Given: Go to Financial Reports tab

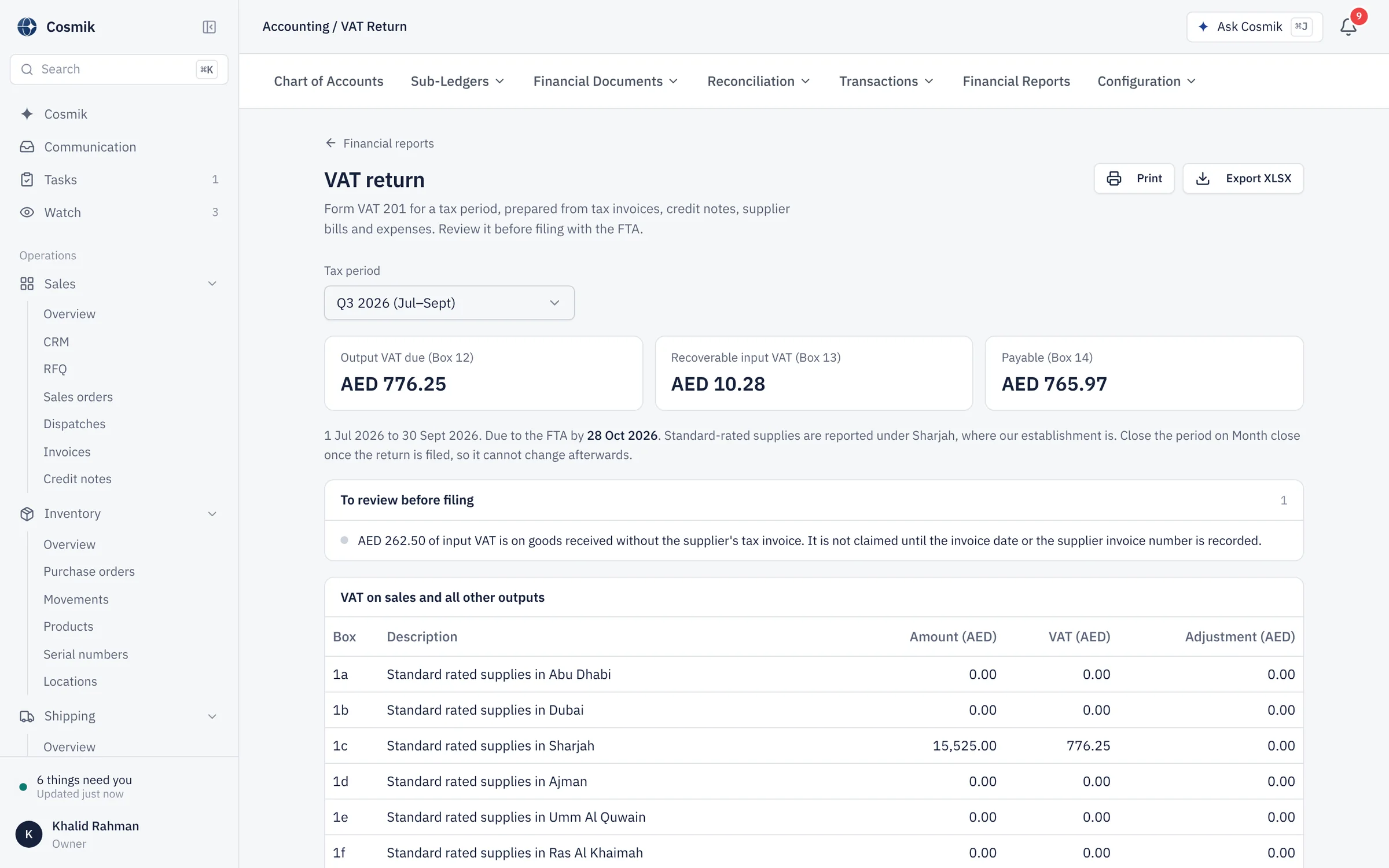Looking at the screenshot, I should (1016, 81).
